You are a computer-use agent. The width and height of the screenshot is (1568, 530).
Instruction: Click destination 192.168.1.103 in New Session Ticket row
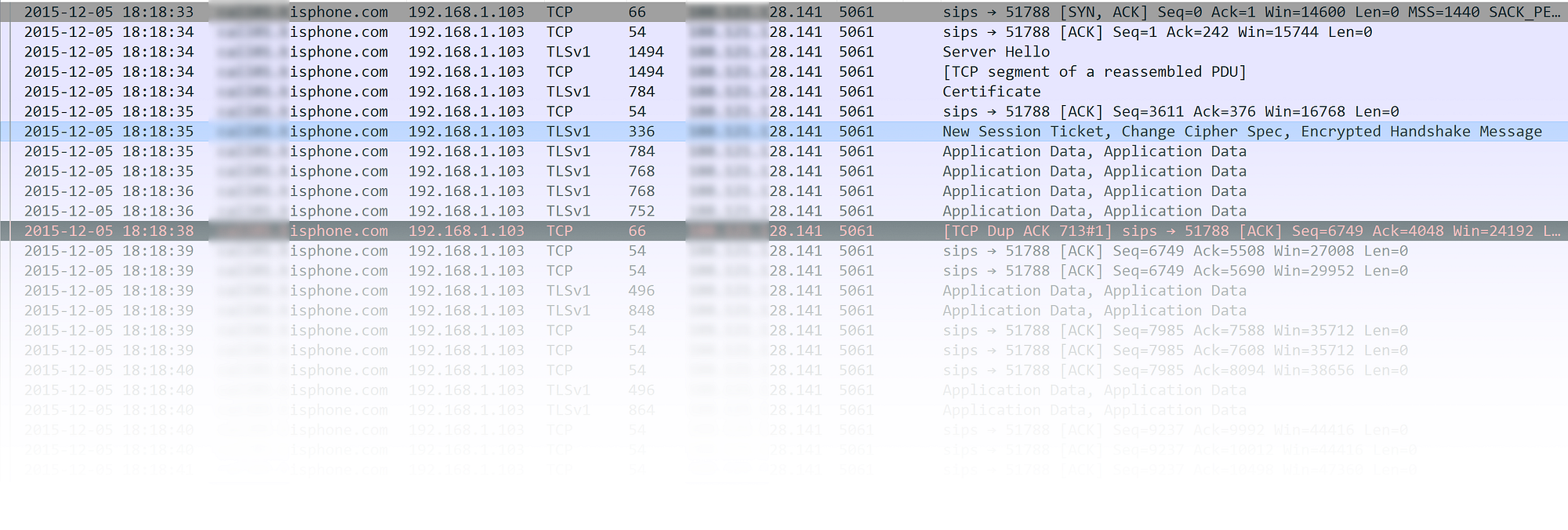point(466,132)
